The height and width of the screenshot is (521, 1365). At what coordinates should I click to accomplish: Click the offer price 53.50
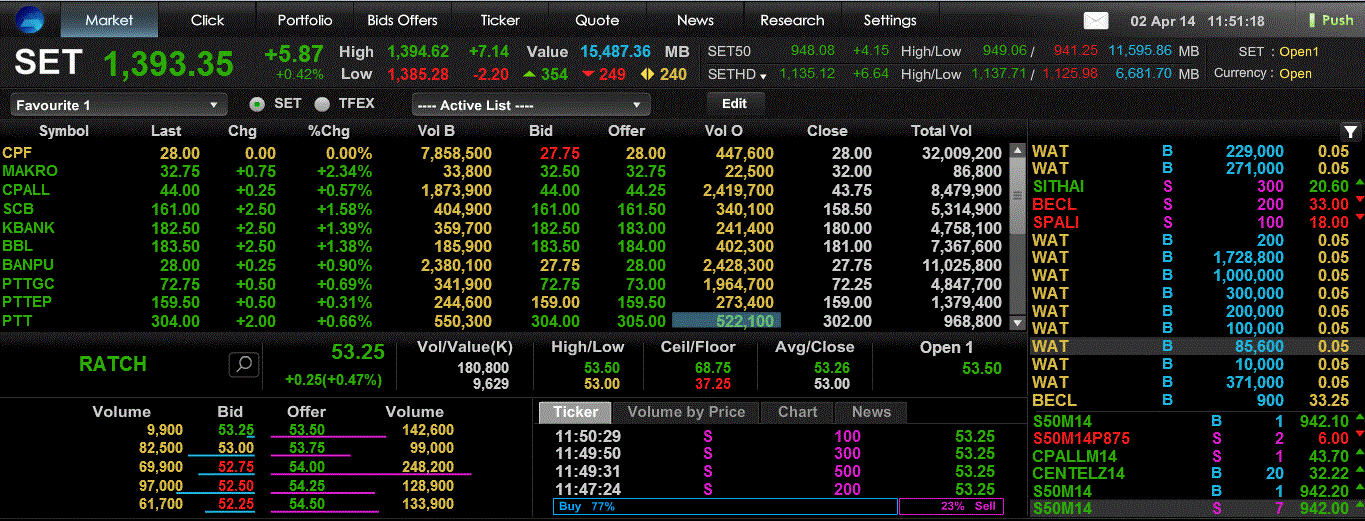(307, 430)
